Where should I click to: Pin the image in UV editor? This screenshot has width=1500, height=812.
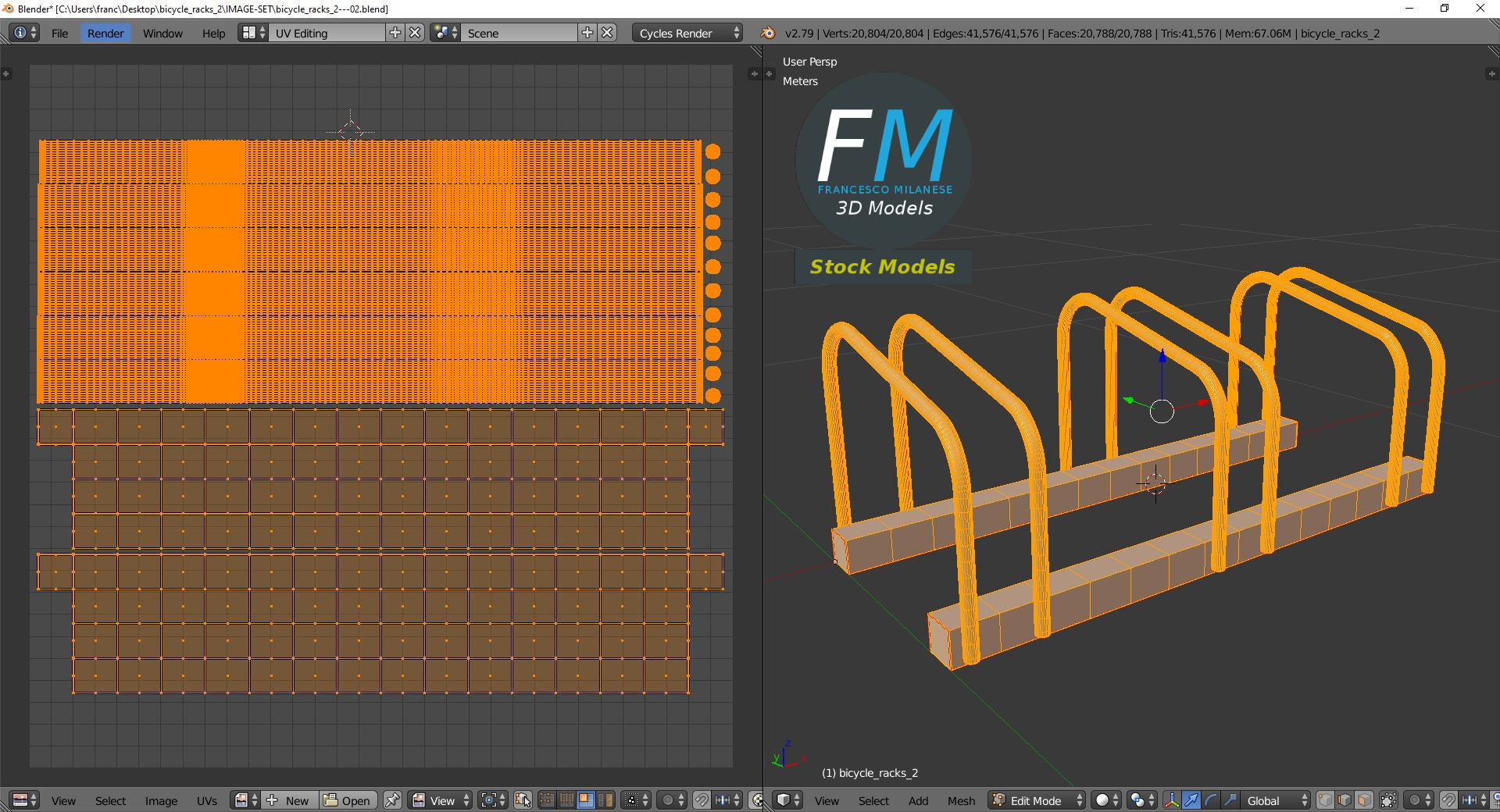point(393,800)
